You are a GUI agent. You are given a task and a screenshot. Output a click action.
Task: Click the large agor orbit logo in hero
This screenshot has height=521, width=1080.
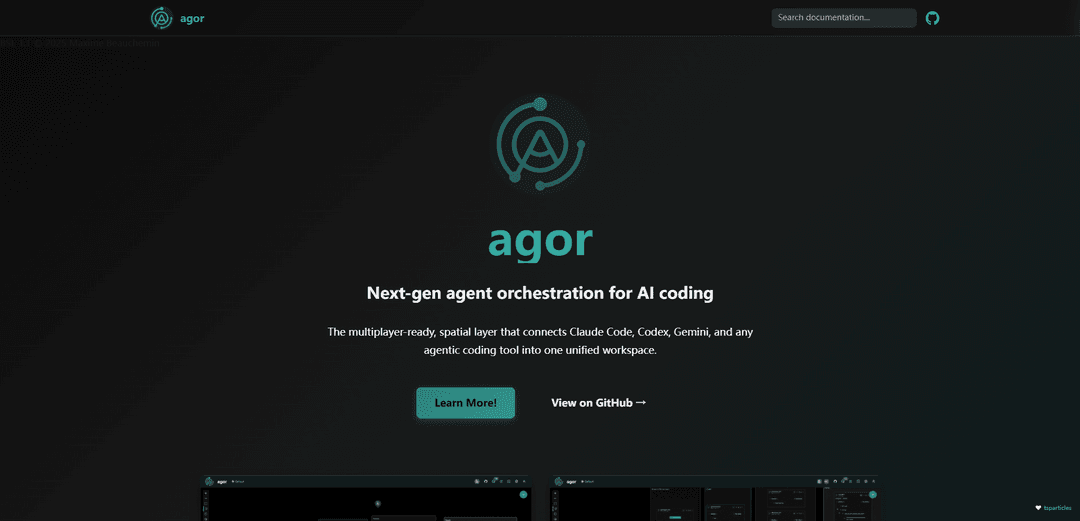(x=541, y=144)
